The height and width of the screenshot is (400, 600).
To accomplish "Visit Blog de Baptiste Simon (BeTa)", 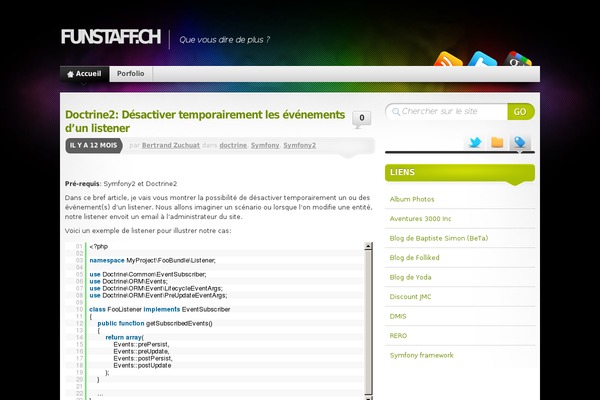I will 439,238.
